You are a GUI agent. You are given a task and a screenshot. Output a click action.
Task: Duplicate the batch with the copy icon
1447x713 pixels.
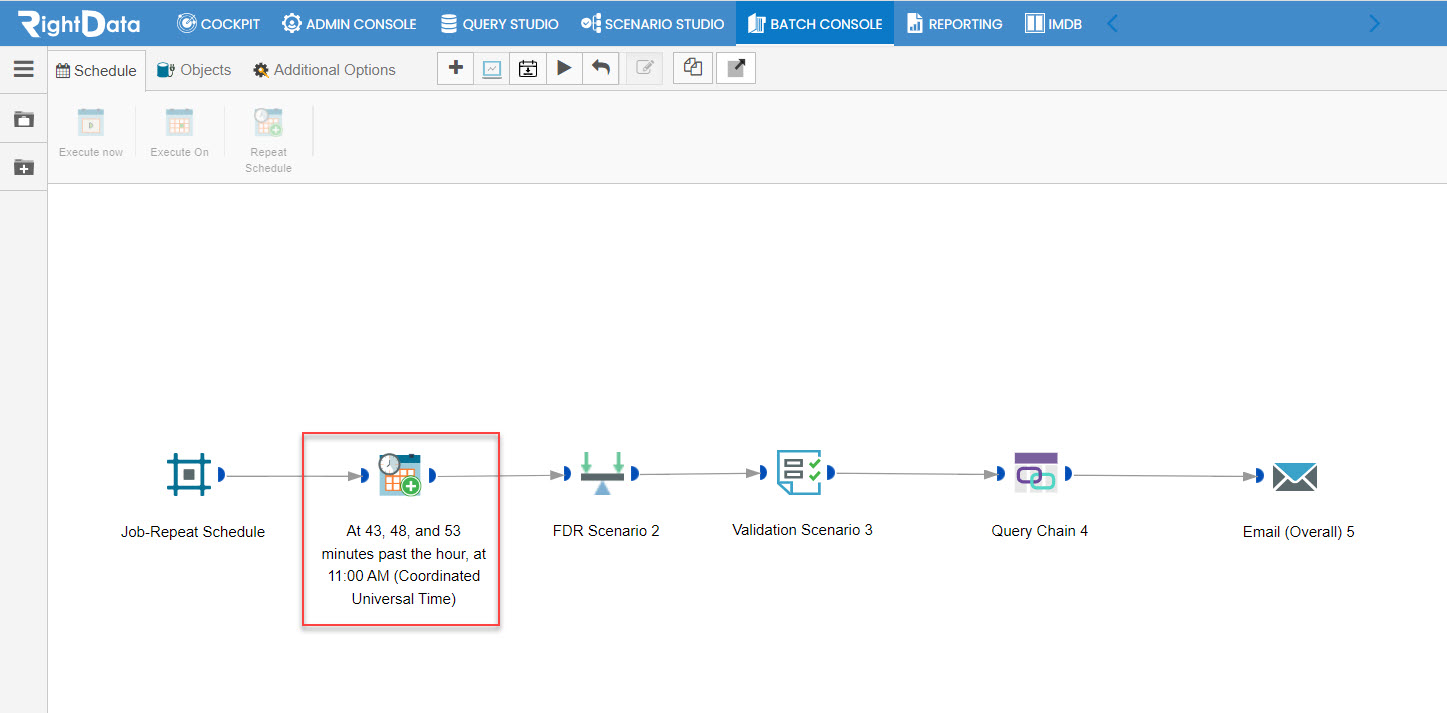pos(692,68)
